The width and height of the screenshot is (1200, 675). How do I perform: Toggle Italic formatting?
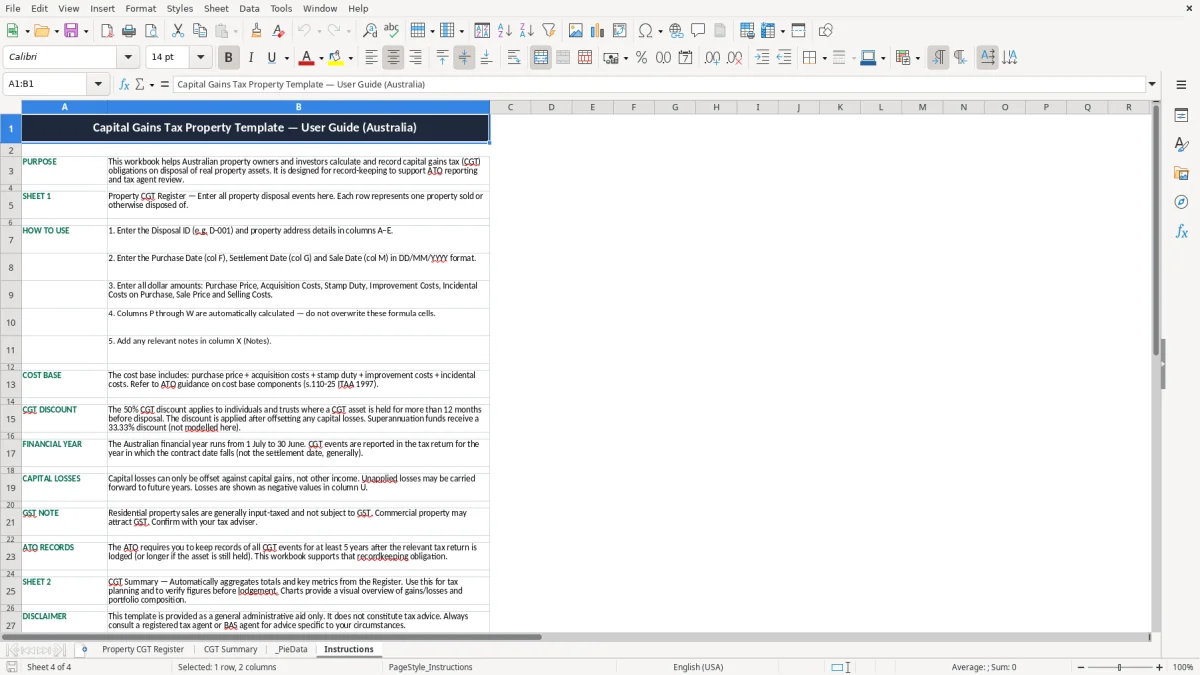(x=250, y=58)
